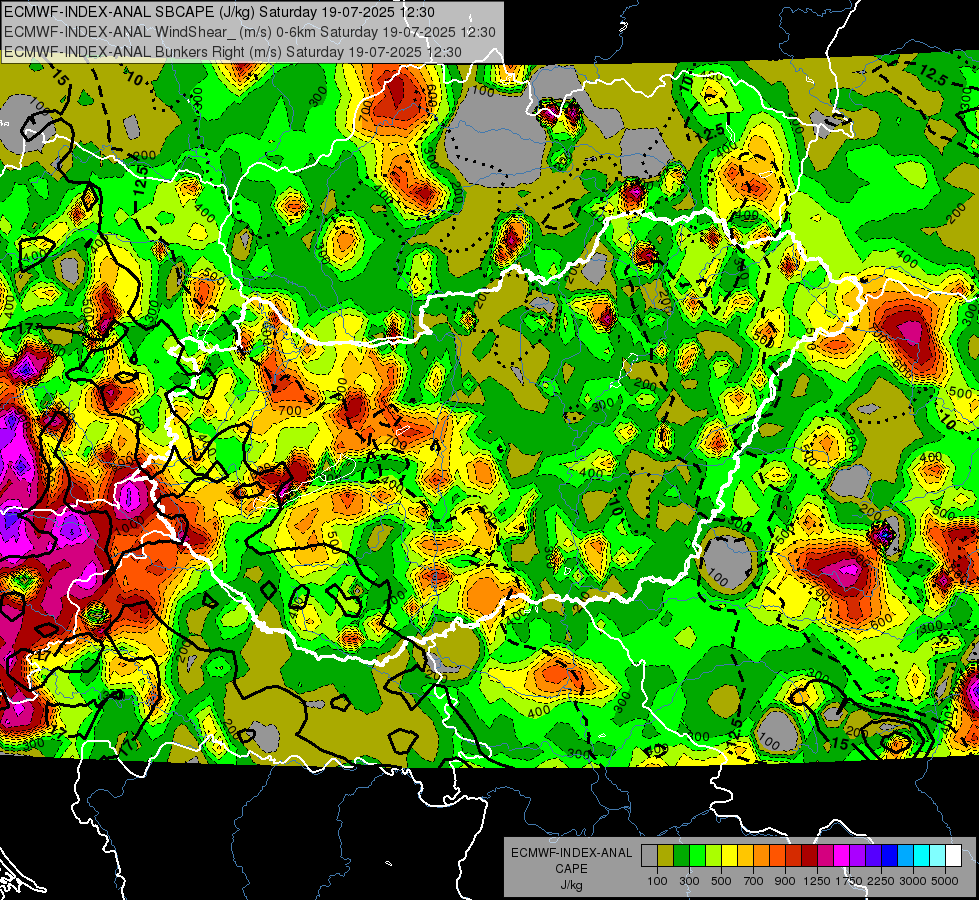Click the CAPE label in the legend

(572, 868)
